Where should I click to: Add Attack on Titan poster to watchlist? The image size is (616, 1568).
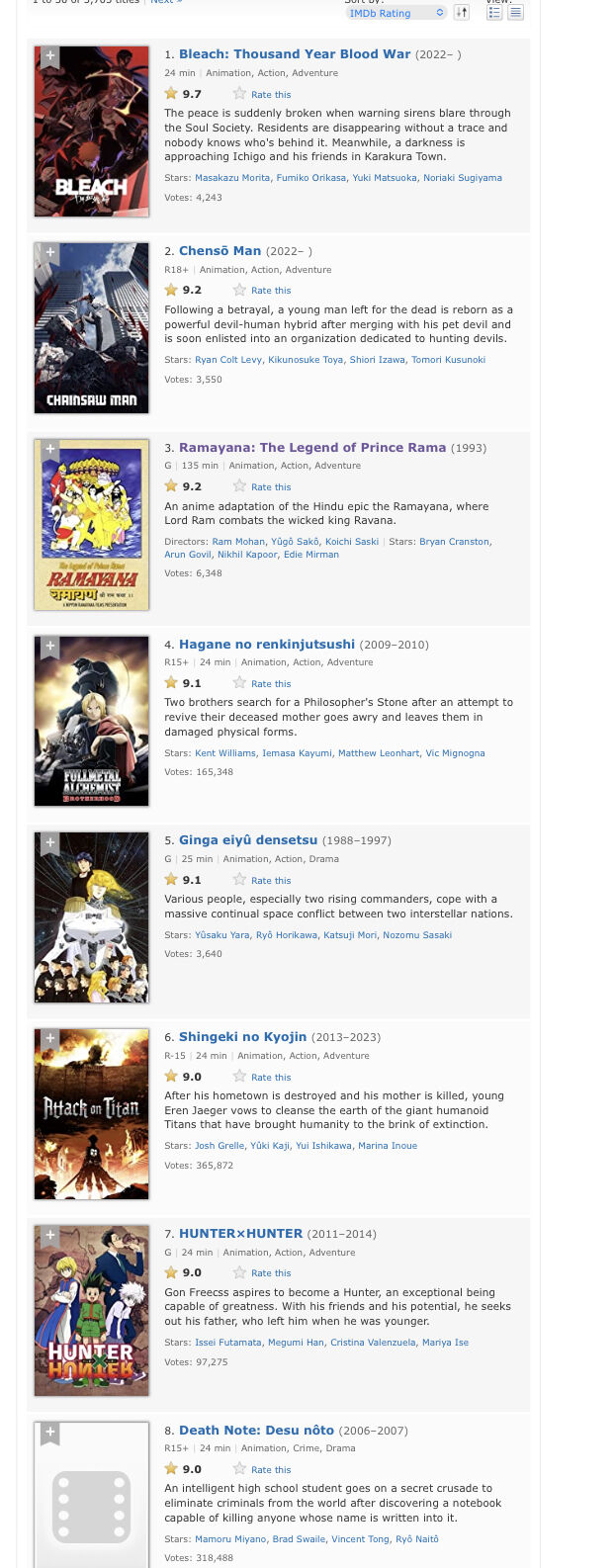click(x=49, y=1040)
